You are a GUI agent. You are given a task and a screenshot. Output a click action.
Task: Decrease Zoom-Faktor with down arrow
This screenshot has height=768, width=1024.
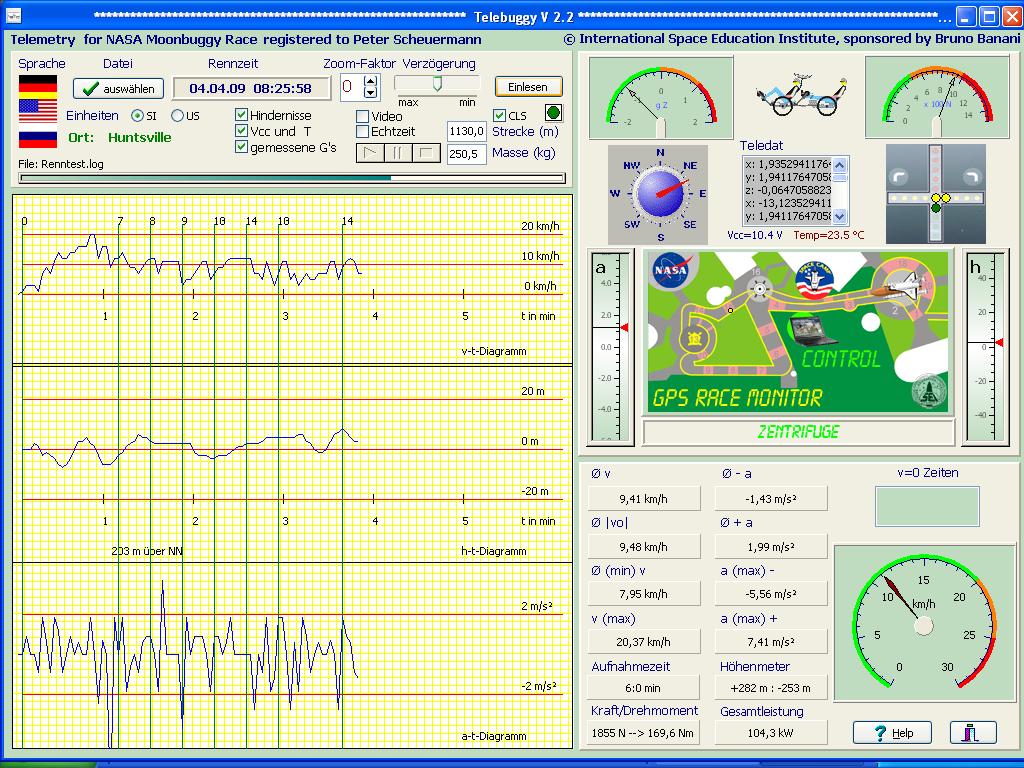(370, 93)
